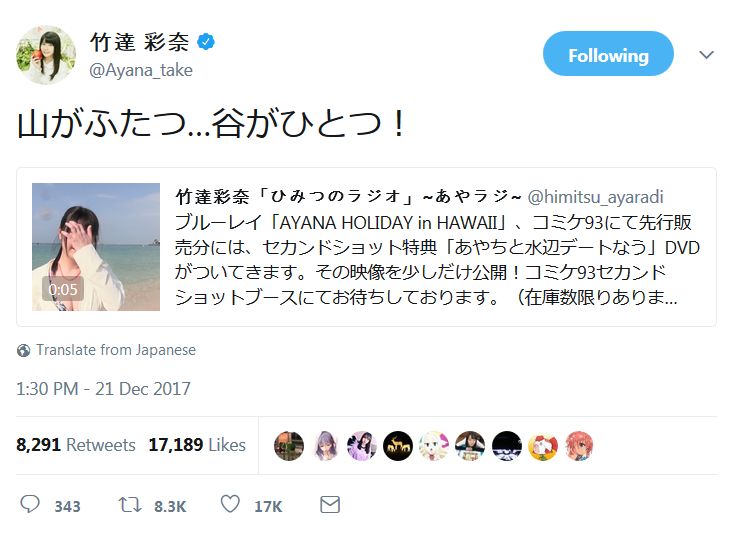Toggle the Following button
Viewport: 731px width, 533px height.
[607, 56]
